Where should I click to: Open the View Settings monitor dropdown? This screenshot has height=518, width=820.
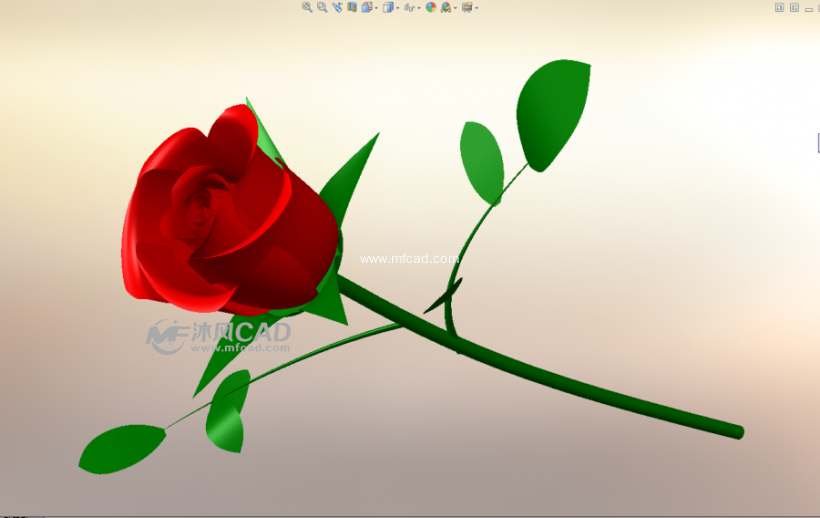(476, 8)
